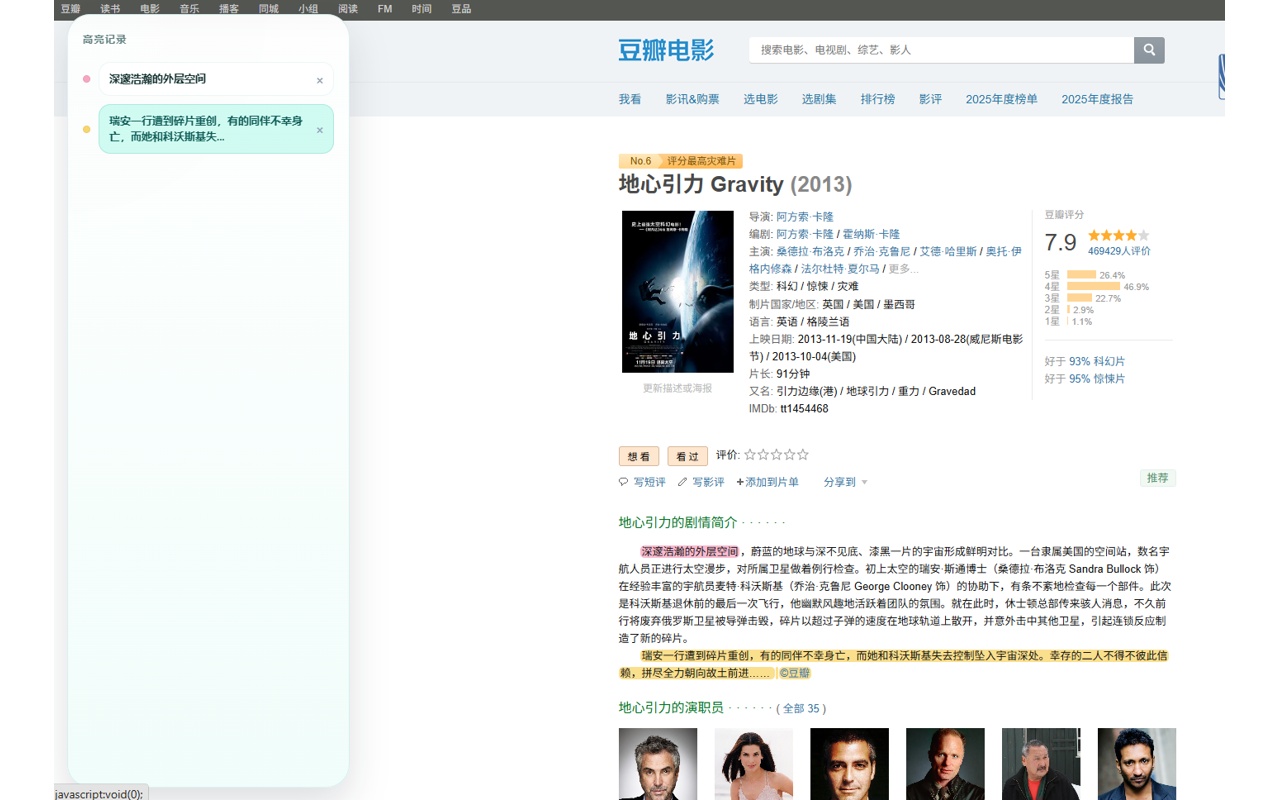
Task: Click the pink dot beside first highlight
Action: click(x=87, y=79)
